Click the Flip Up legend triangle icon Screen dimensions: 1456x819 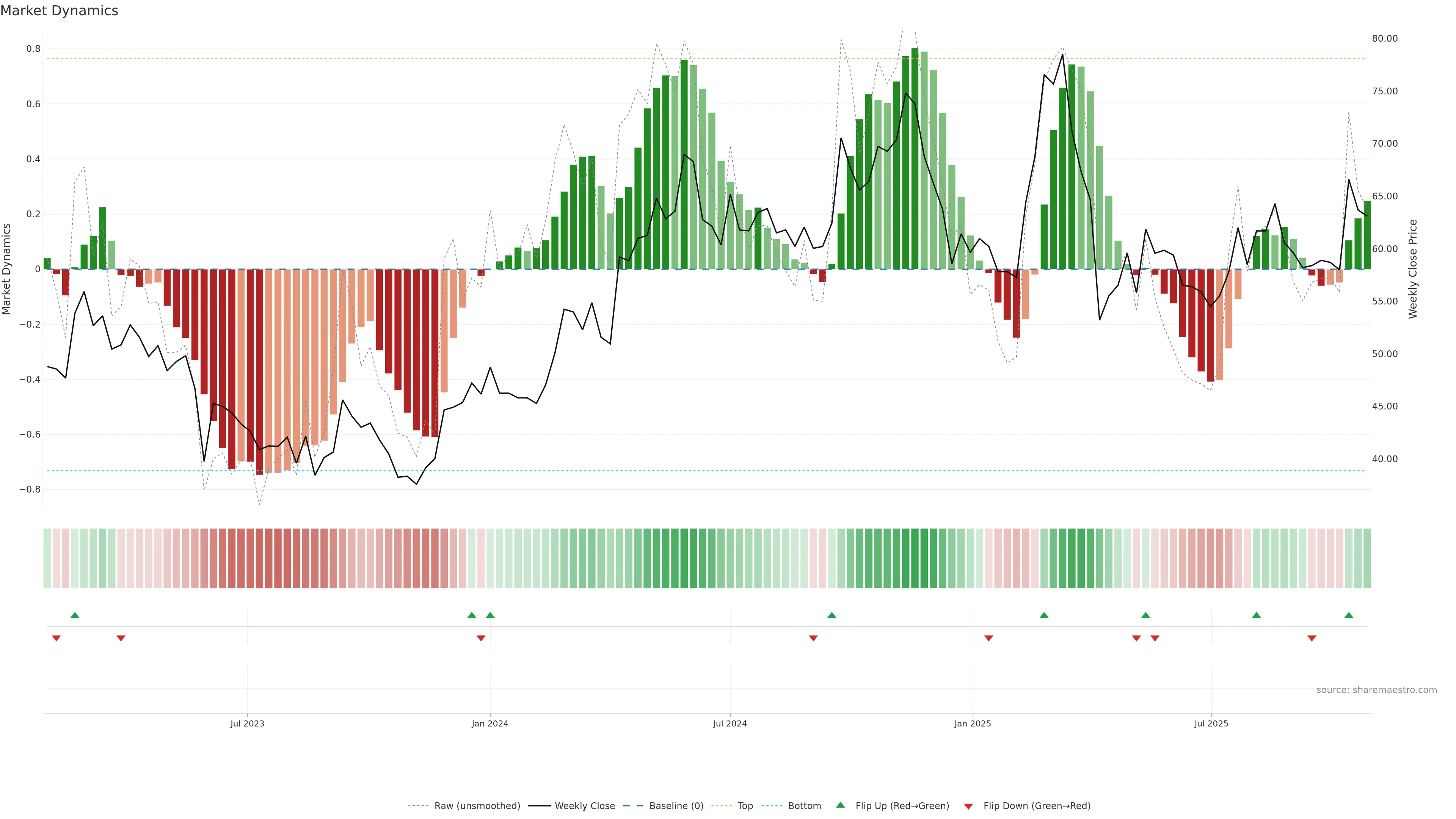pyautogui.click(x=841, y=805)
